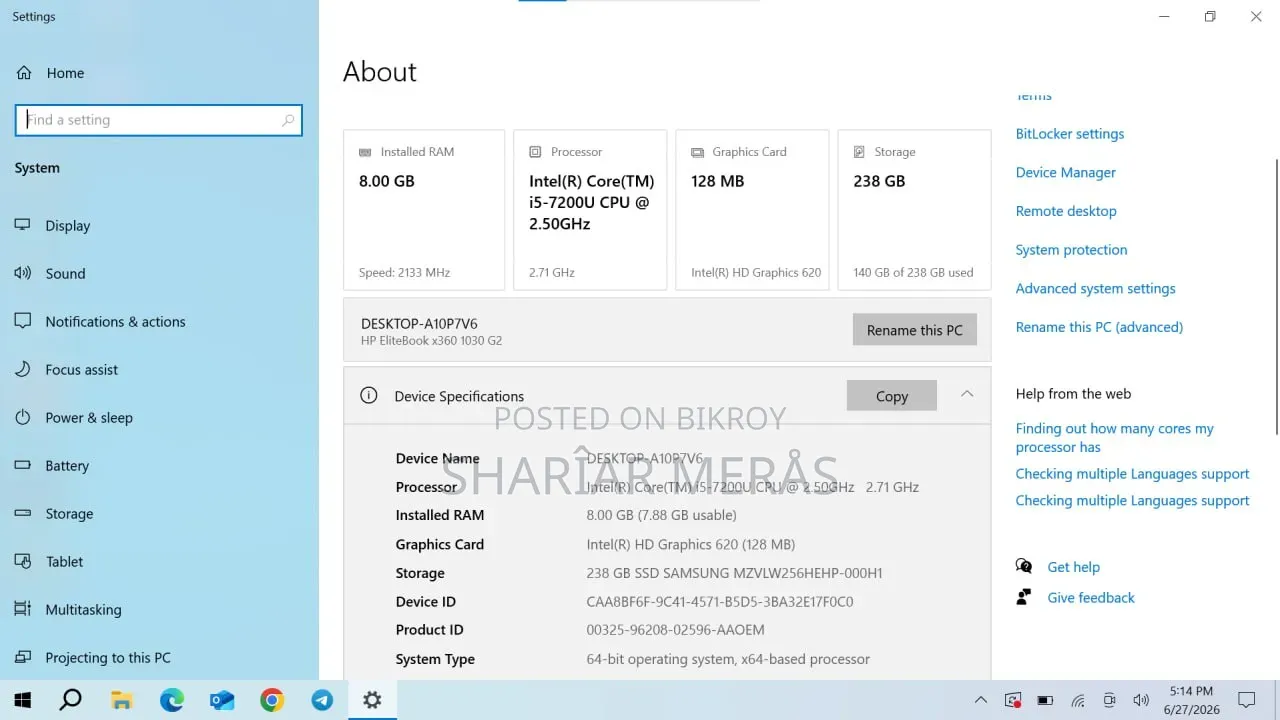Click the Storage sidebar icon
Screen dimensions: 1280x720
coord(23,514)
